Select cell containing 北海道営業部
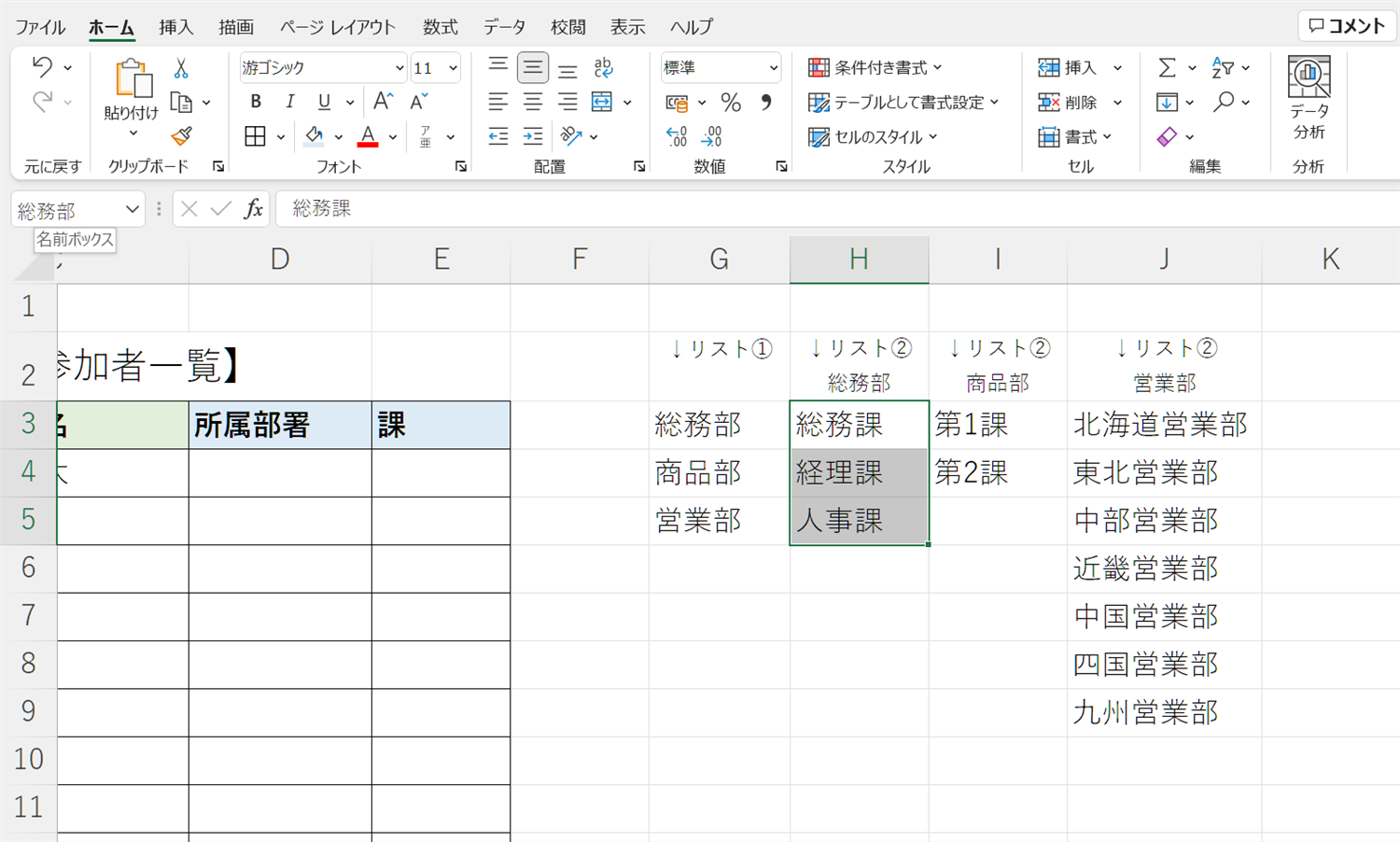This screenshot has height=842, width=1400. [1163, 426]
